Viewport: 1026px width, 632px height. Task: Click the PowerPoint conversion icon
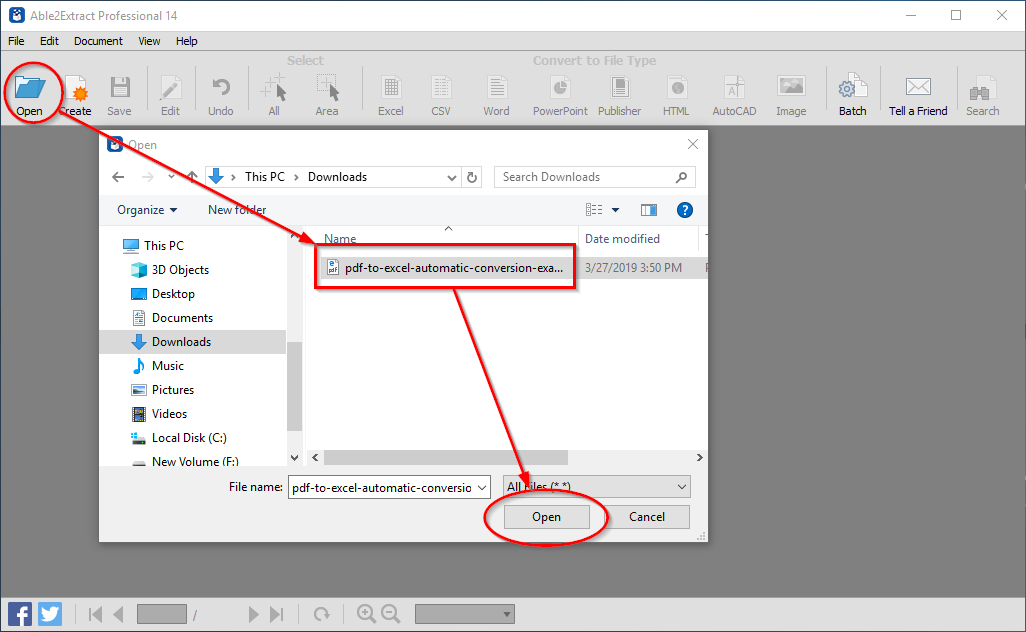pos(559,92)
